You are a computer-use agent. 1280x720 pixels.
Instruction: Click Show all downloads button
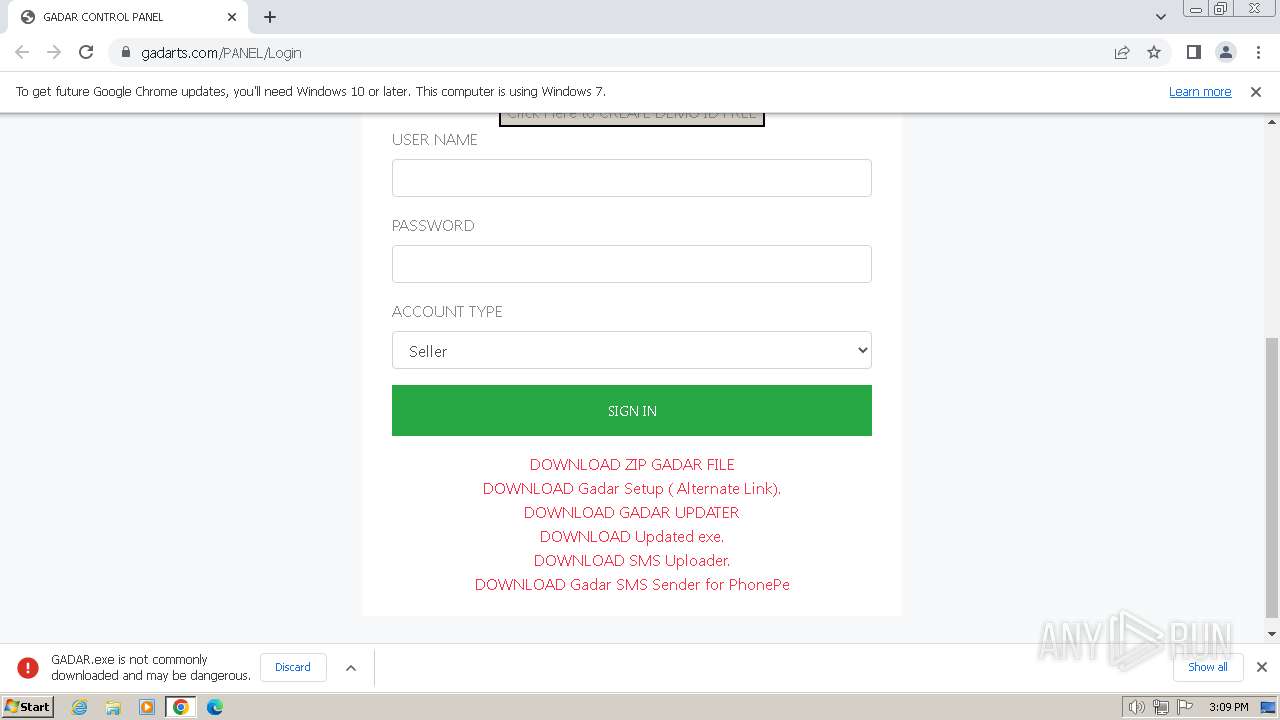click(x=1207, y=667)
